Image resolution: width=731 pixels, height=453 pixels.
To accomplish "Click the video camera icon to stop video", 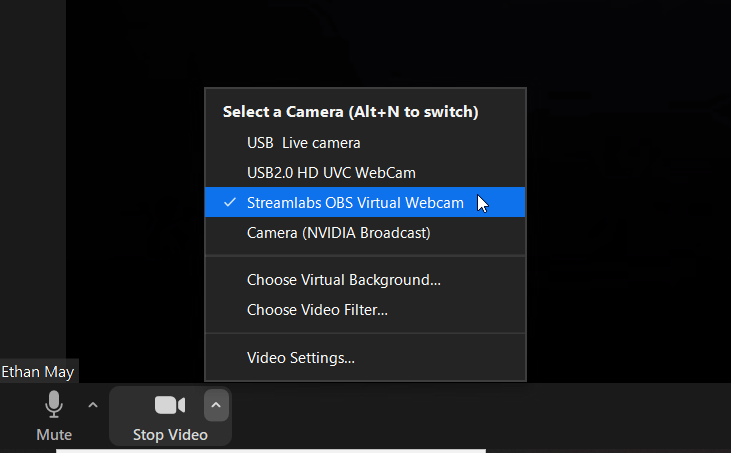I will coord(170,405).
